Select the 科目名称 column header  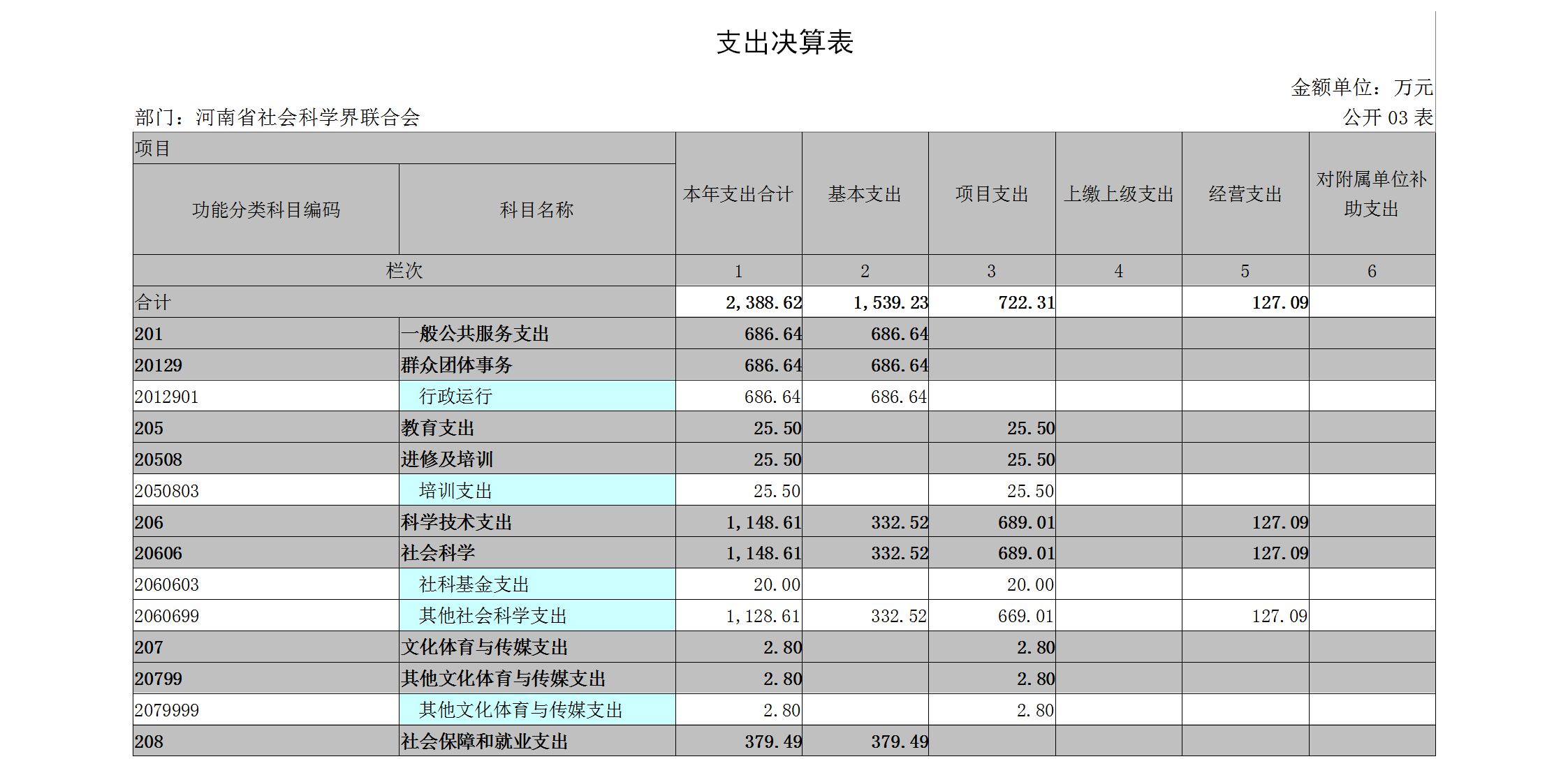coord(537,209)
